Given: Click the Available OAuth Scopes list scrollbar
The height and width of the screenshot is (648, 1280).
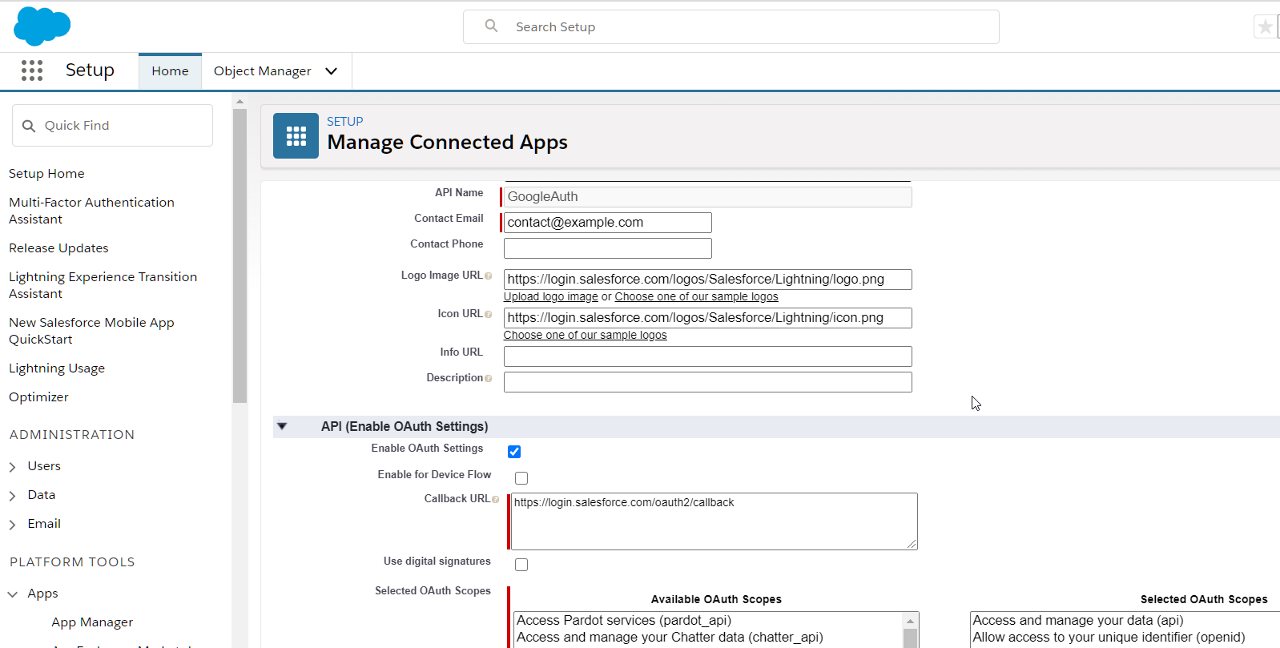Looking at the screenshot, I should pyautogui.click(x=910, y=631).
